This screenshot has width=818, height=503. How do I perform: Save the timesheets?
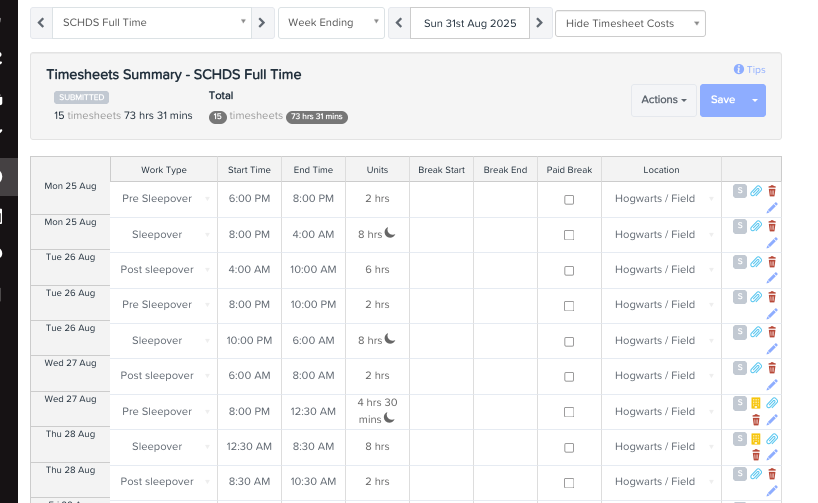point(723,100)
